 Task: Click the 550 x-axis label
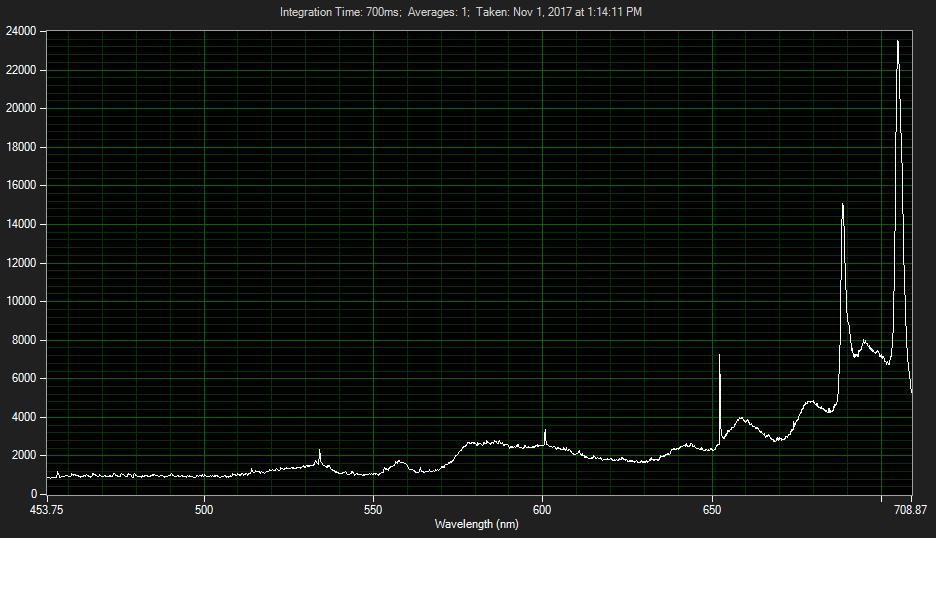[373, 510]
